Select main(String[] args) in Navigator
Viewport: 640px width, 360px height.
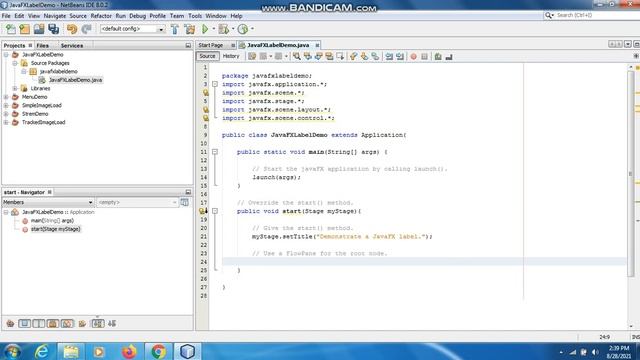(52, 220)
